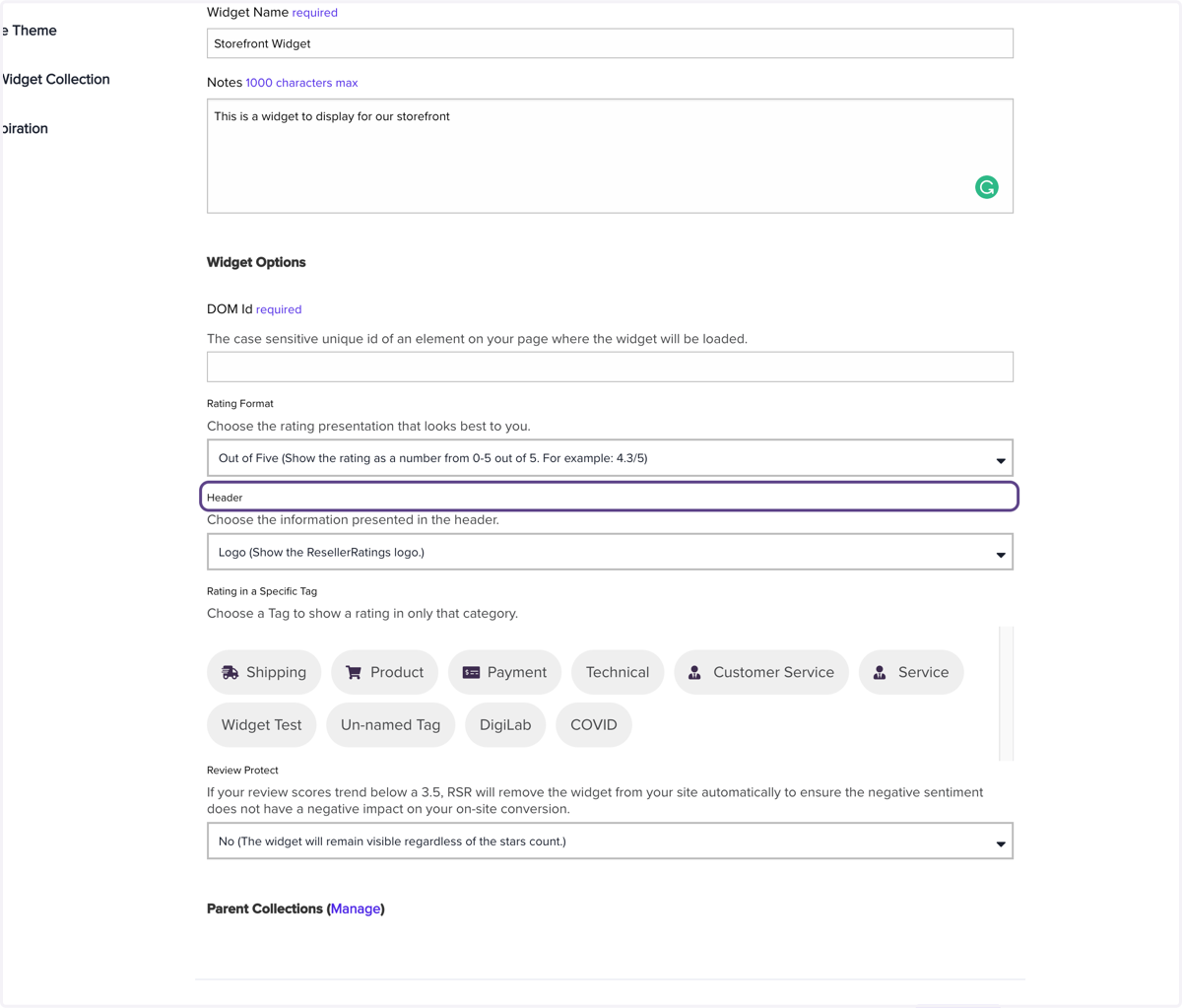Toggle the DigiLab tag
Image resolution: width=1182 pixels, height=1008 pixels.
click(x=505, y=724)
